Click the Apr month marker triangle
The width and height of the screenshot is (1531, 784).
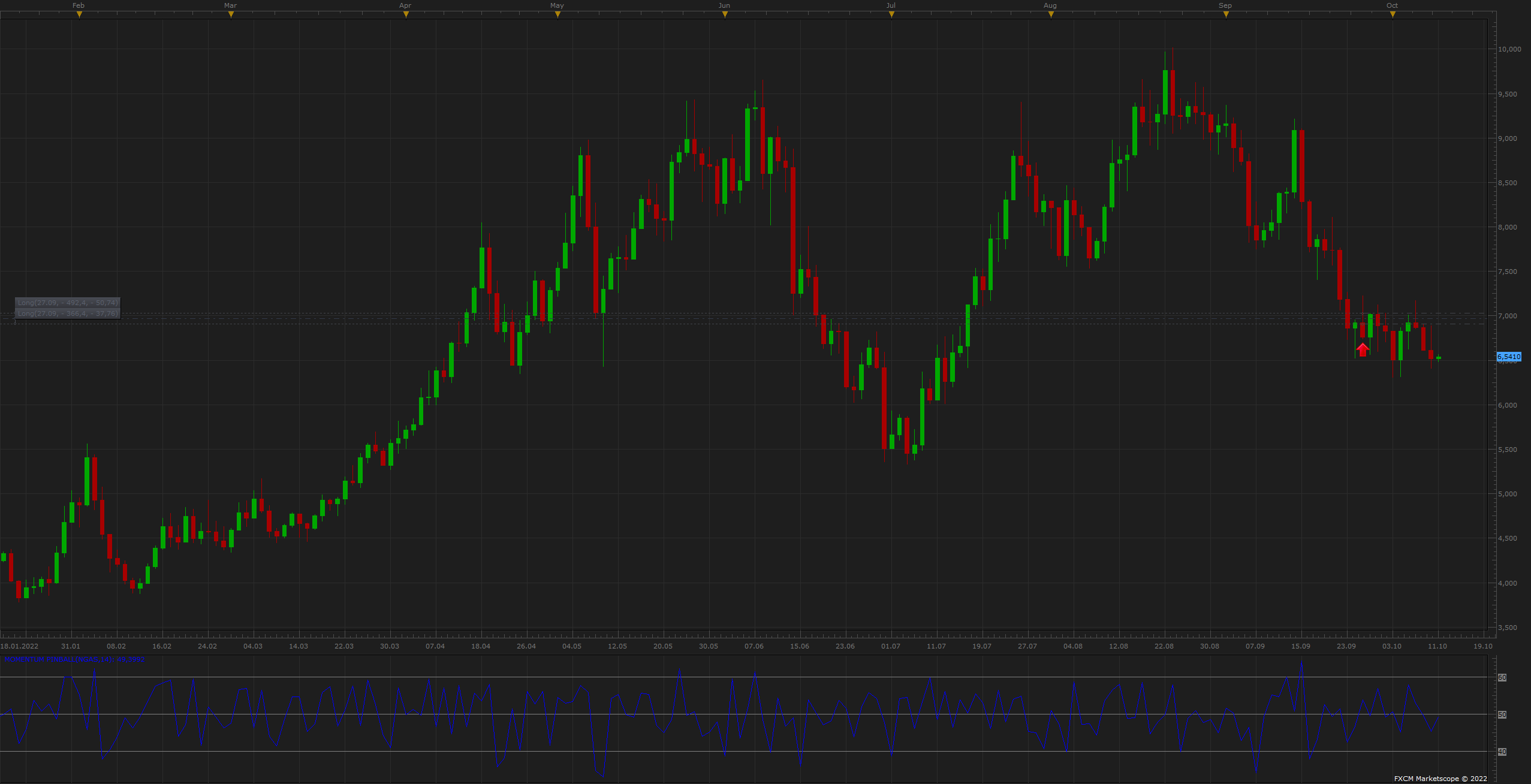406,14
